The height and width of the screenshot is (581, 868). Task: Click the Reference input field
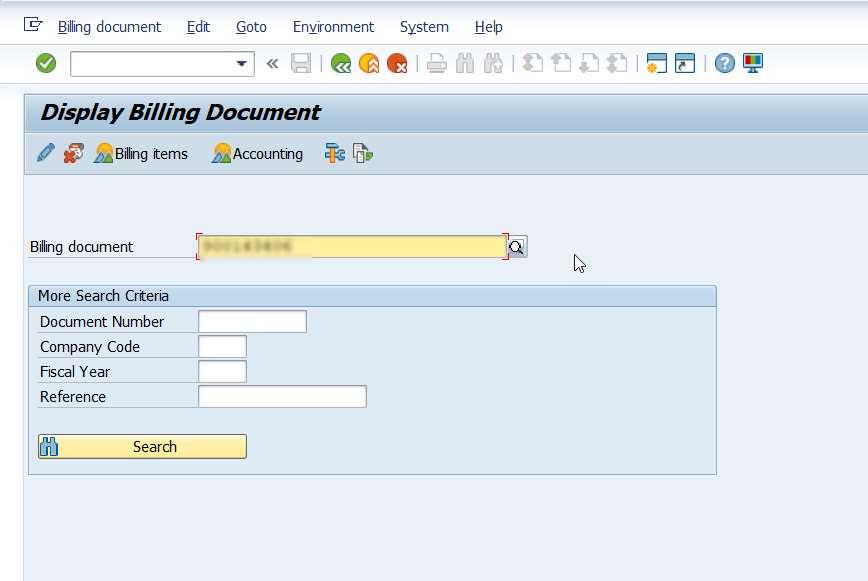click(282, 396)
